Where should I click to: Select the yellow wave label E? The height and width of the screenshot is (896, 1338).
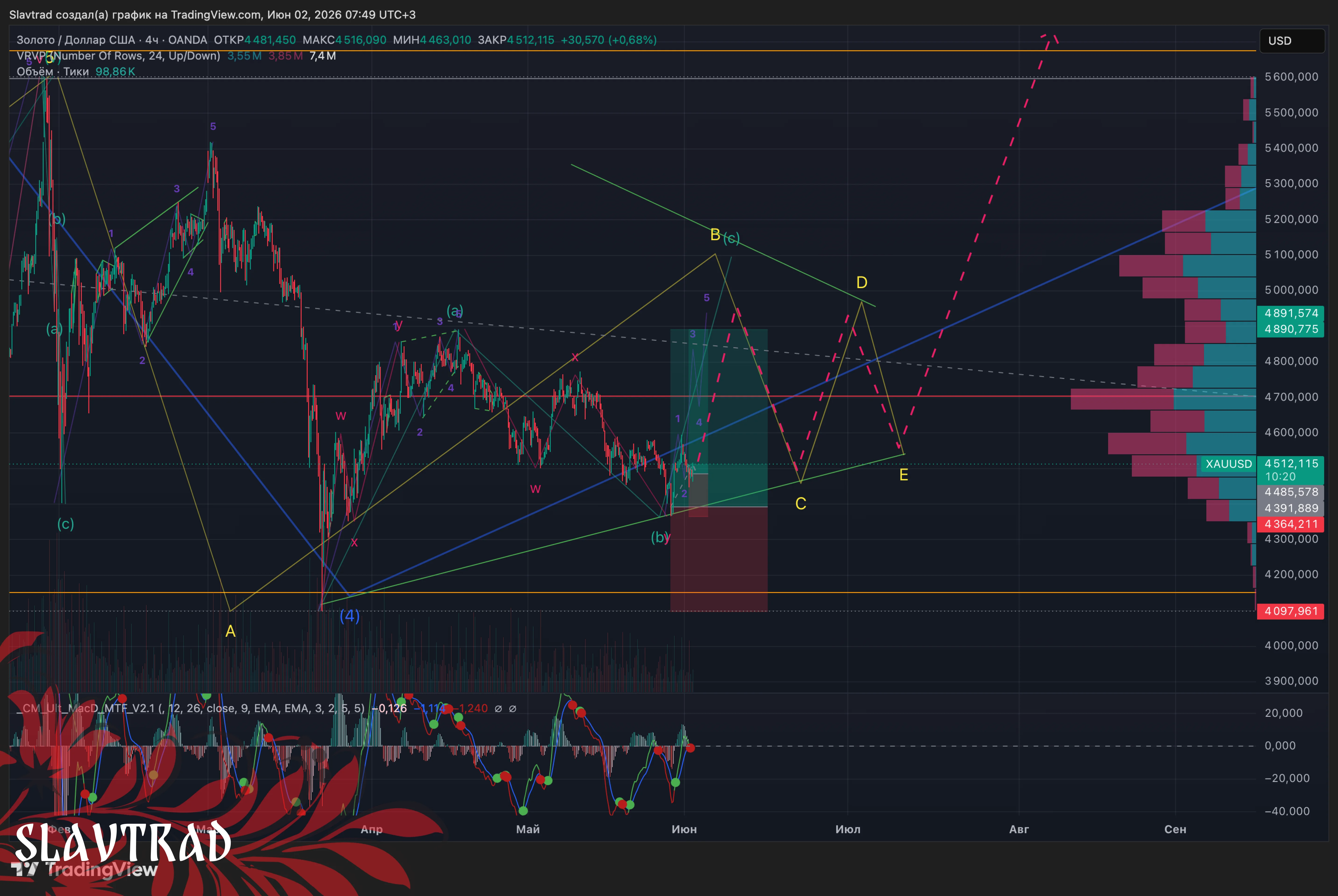pyautogui.click(x=904, y=475)
